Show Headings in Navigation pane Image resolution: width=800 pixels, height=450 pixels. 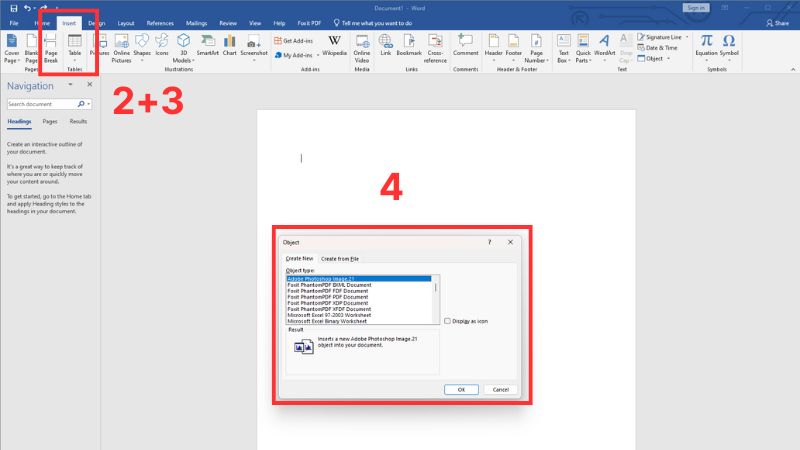click(x=19, y=121)
